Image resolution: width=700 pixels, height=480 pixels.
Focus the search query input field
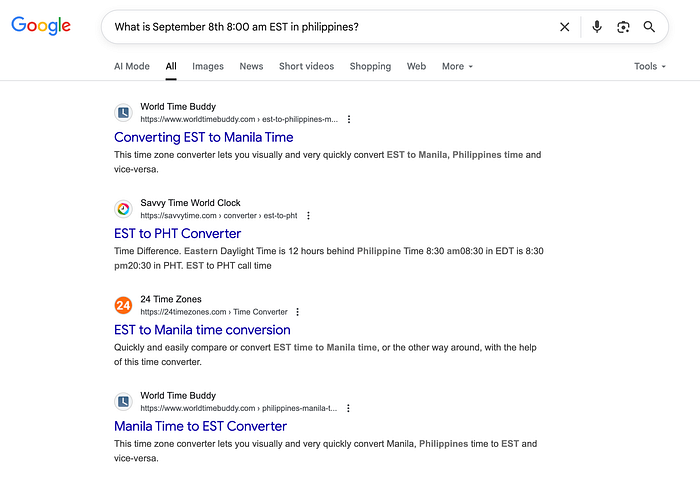click(x=330, y=27)
